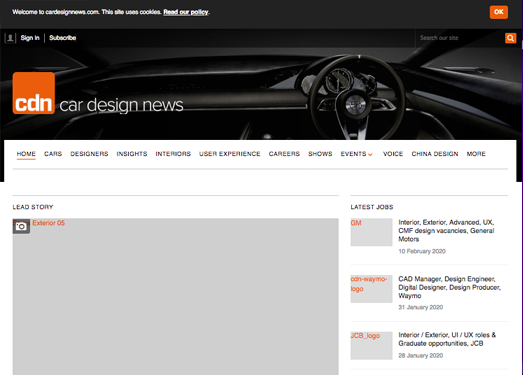Focus the Search our site field
Viewport: 523px width, 375px height.
[460, 38]
